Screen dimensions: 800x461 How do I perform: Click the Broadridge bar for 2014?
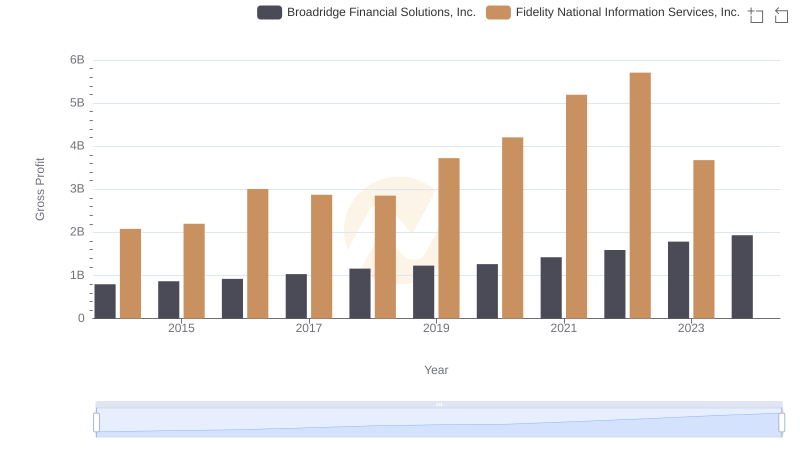pyautogui.click(x=105, y=301)
